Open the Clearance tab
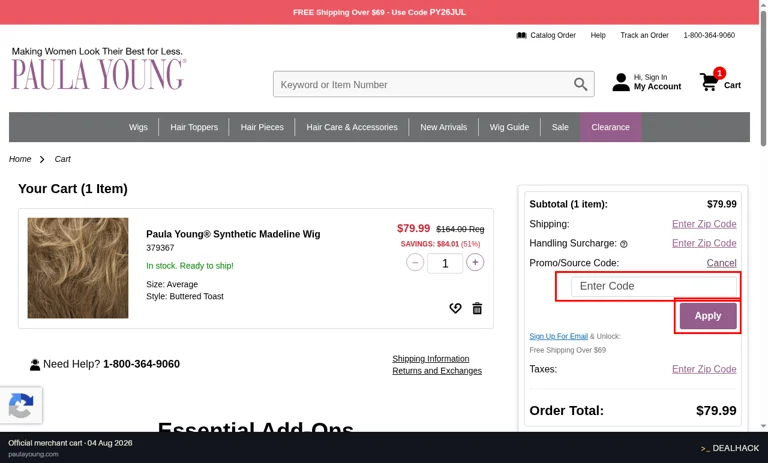The width and height of the screenshot is (768, 463). [610, 127]
